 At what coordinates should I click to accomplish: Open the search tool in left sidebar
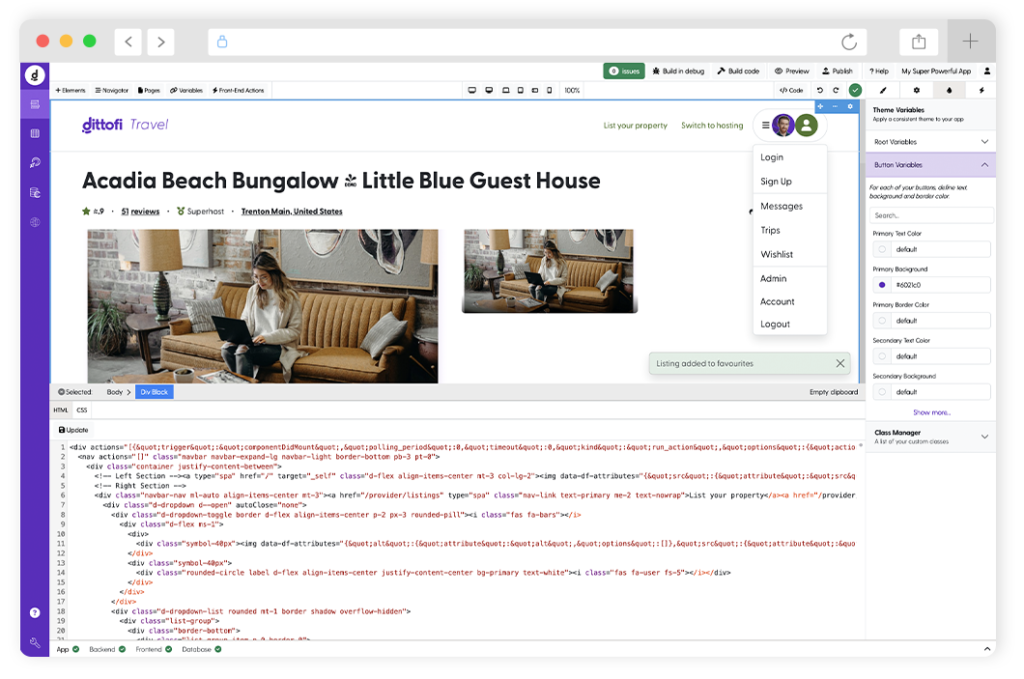[x=35, y=163]
